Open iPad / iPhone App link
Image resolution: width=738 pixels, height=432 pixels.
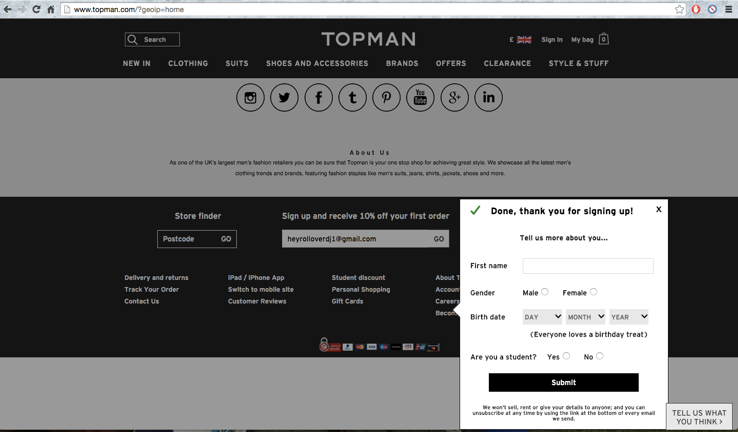[256, 278]
